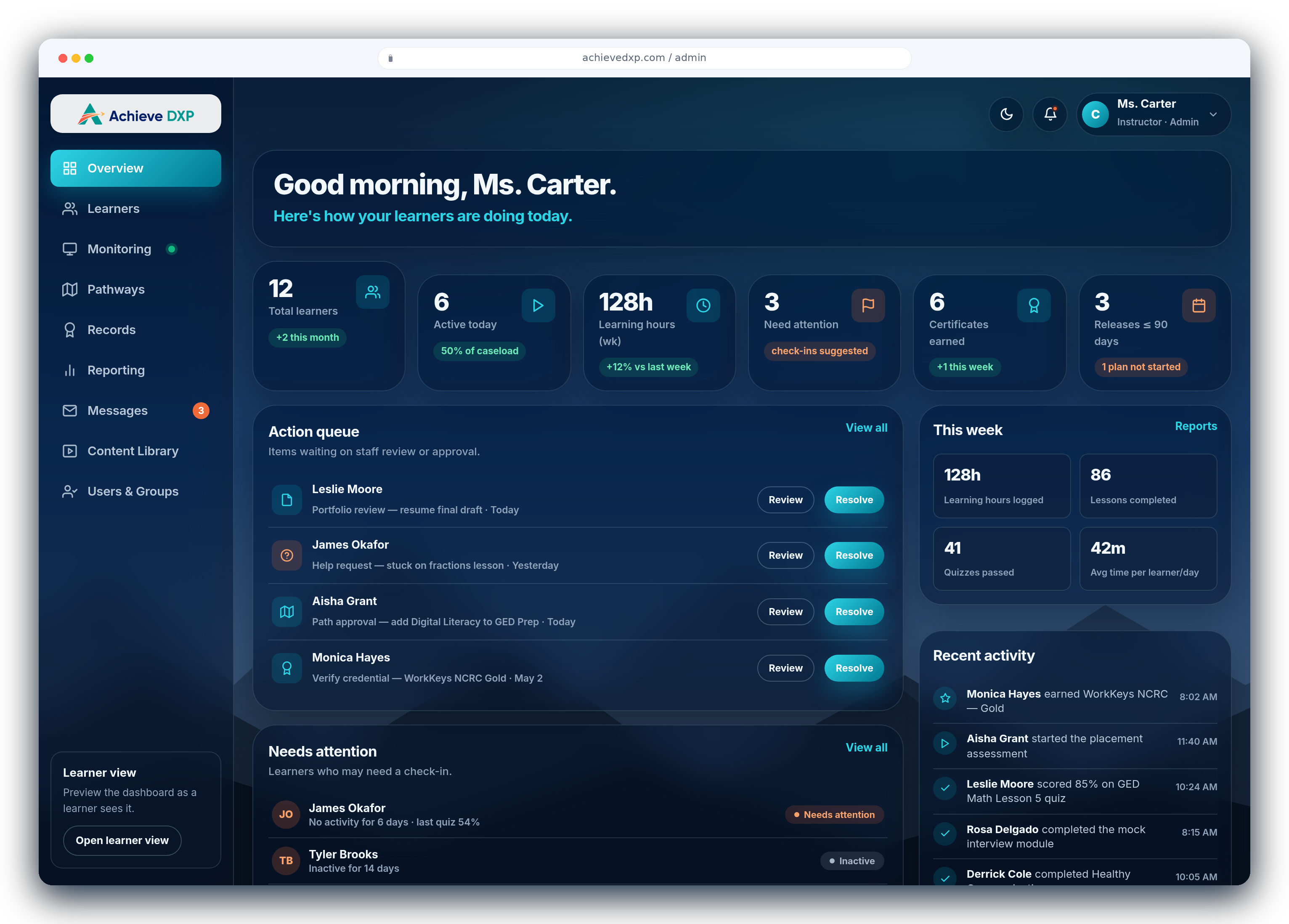This screenshot has height=924, width=1289.
Task: Click Aisha Grant's path map icon
Action: coord(286,612)
